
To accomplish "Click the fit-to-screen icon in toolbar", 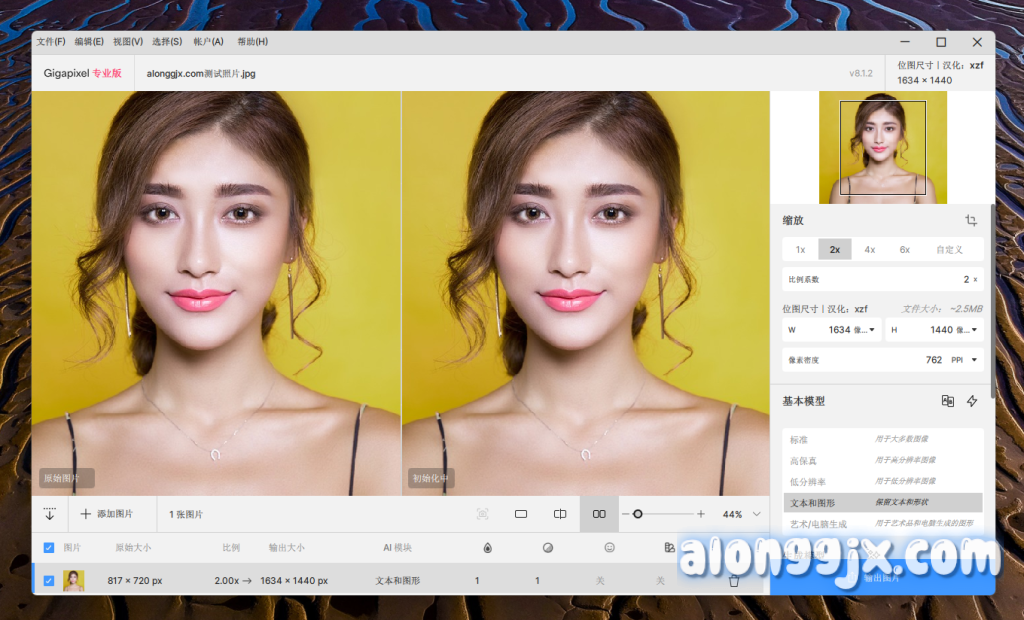I will 483,514.
